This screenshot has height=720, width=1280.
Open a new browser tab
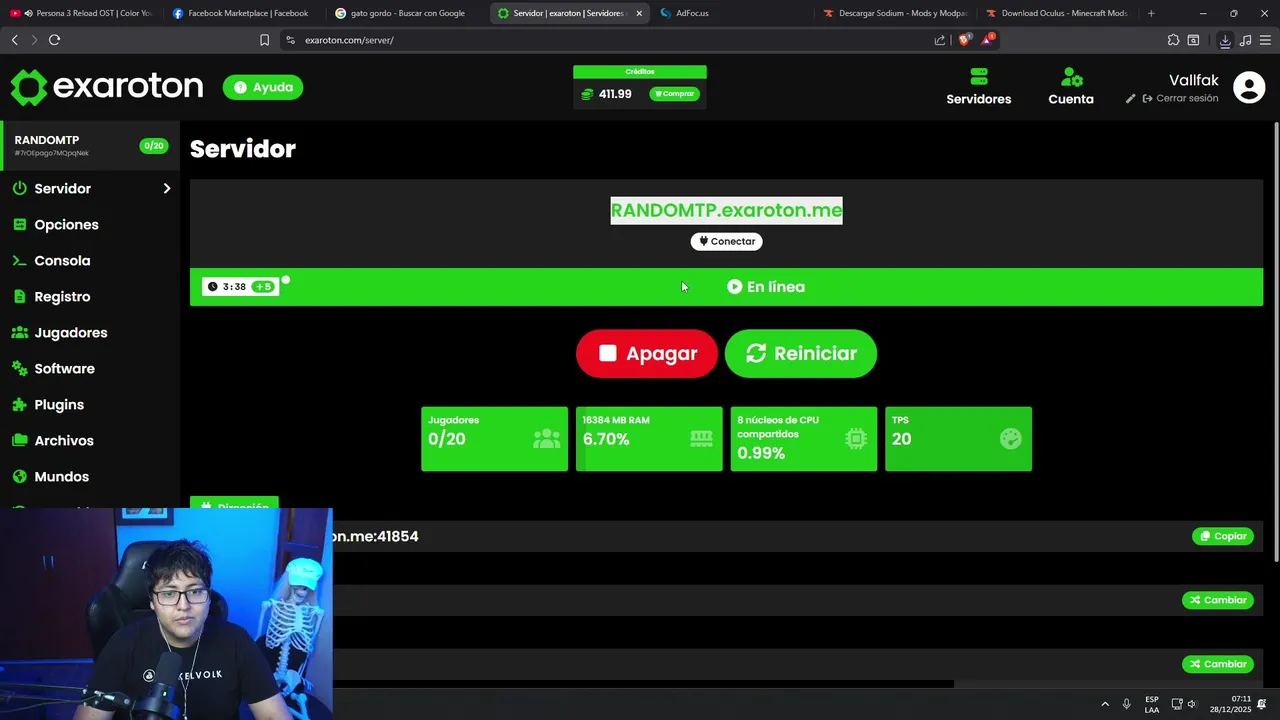pos(1151,13)
